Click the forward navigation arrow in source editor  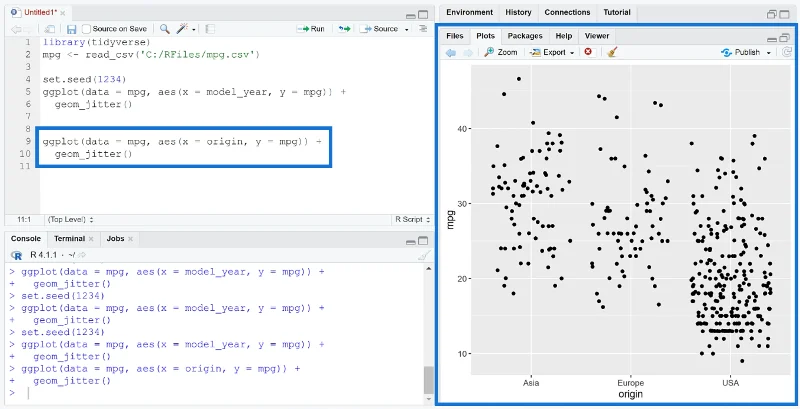point(27,30)
